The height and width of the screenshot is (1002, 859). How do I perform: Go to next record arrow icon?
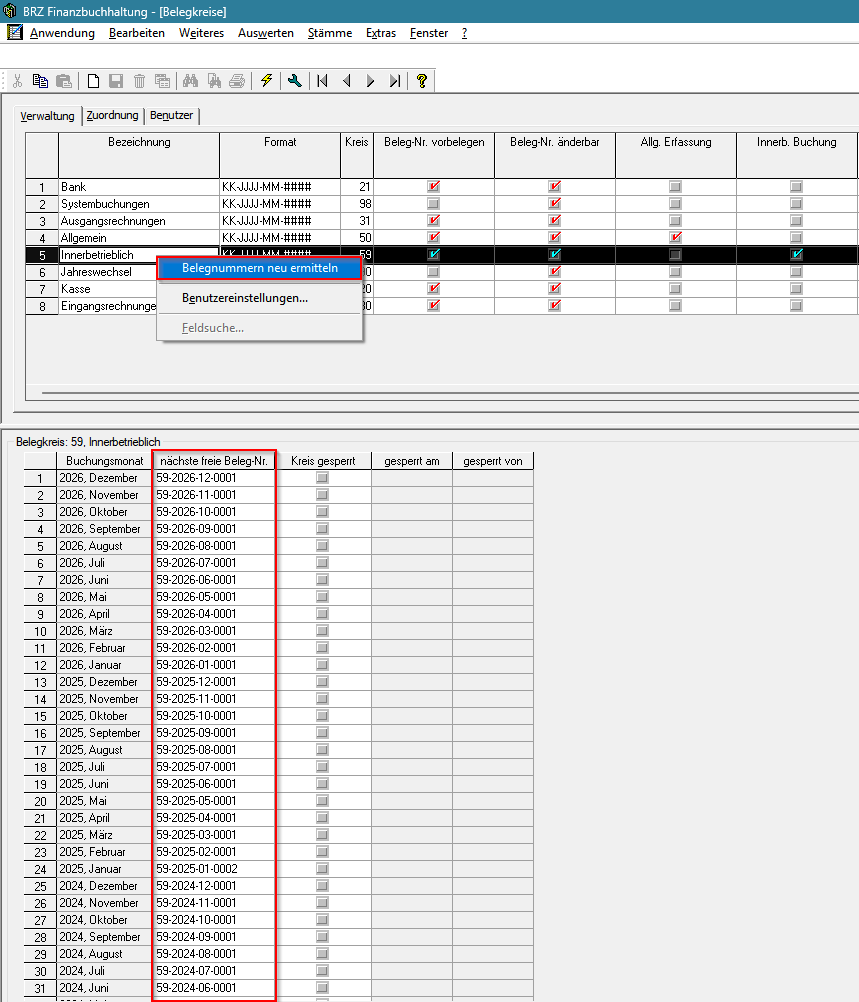point(371,81)
